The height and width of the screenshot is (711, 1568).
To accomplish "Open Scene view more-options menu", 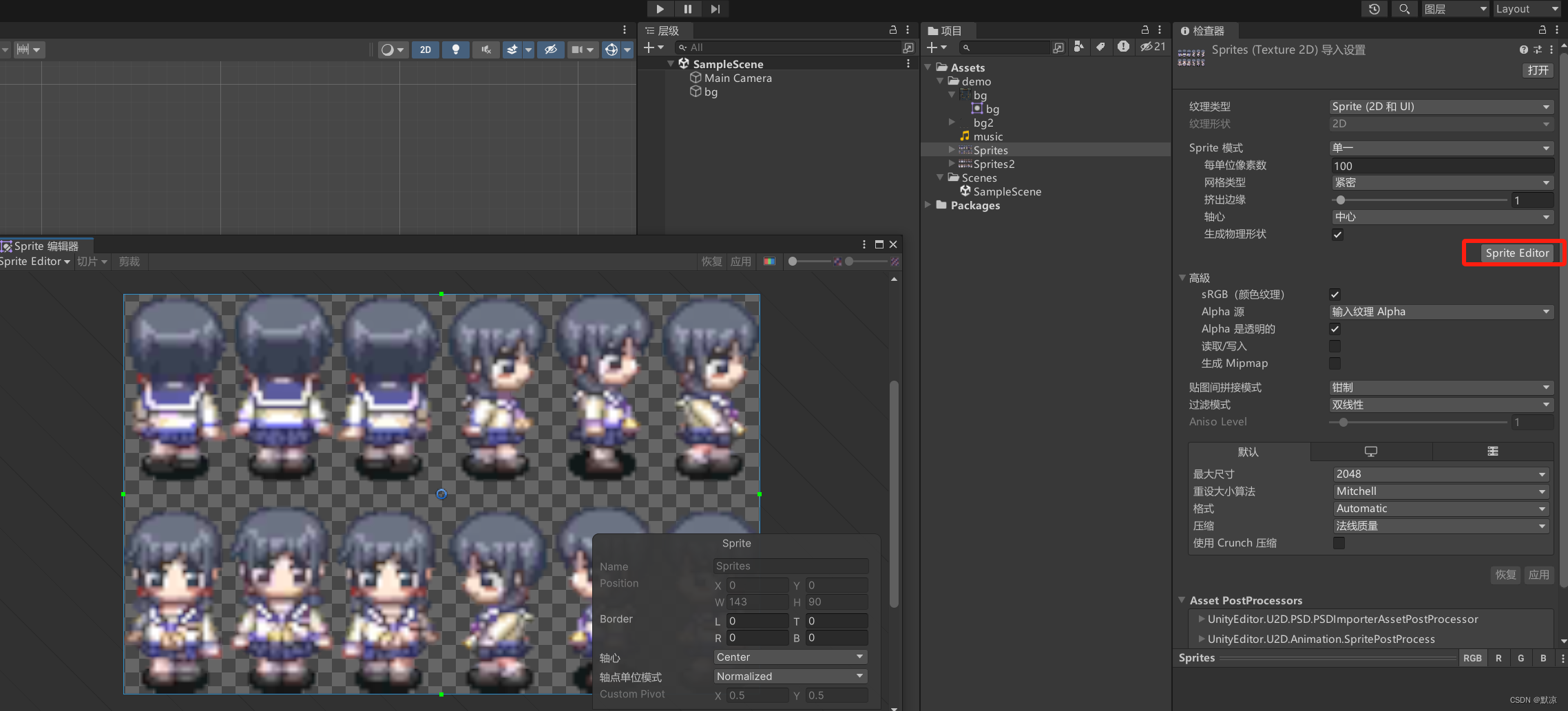I will click(x=625, y=30).
